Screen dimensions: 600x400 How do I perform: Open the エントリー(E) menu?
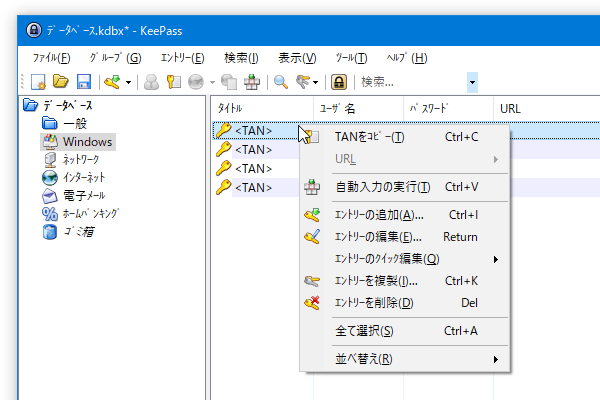tap(182, 58)
